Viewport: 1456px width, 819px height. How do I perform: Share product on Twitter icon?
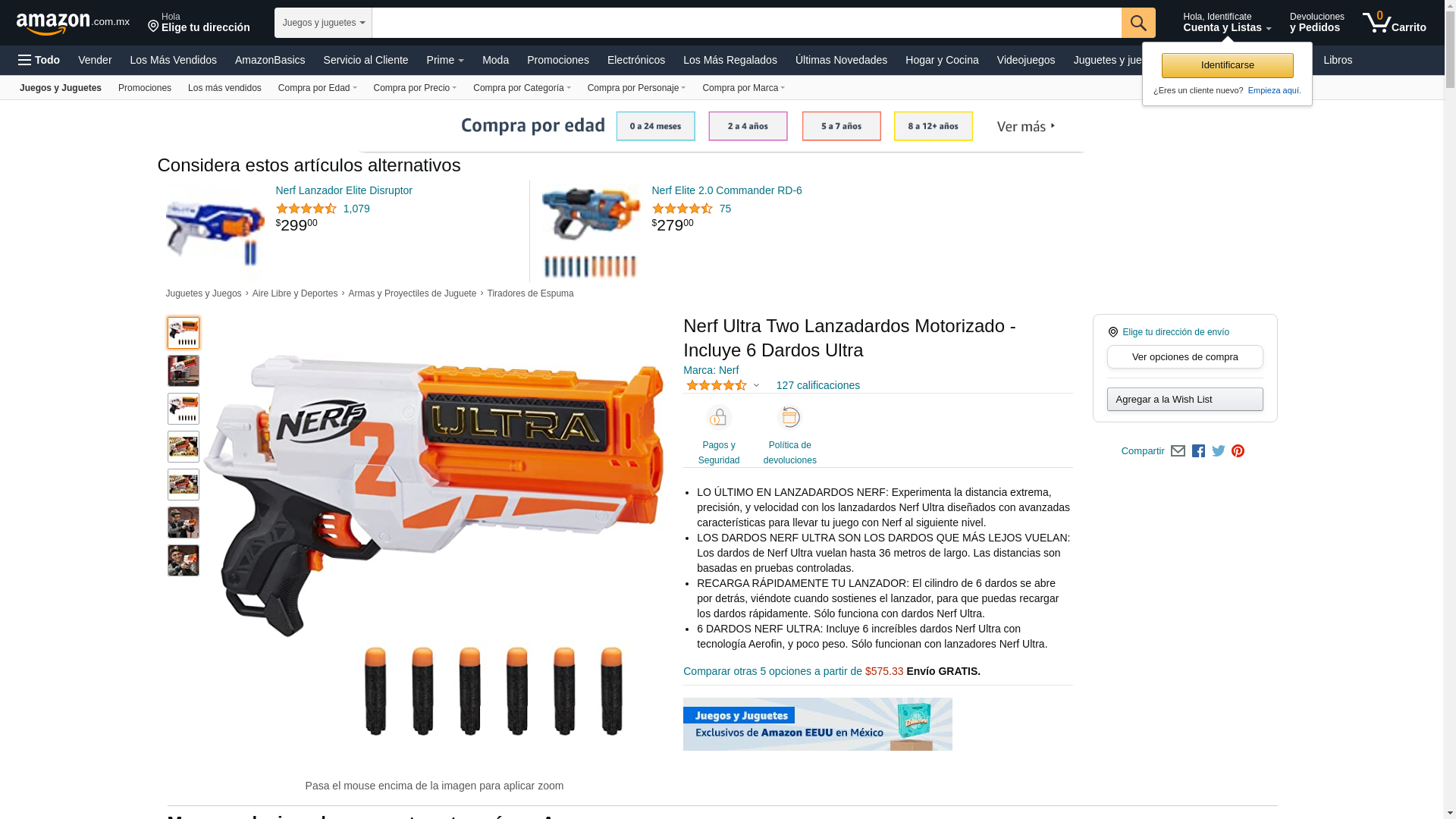point(1219,451)
